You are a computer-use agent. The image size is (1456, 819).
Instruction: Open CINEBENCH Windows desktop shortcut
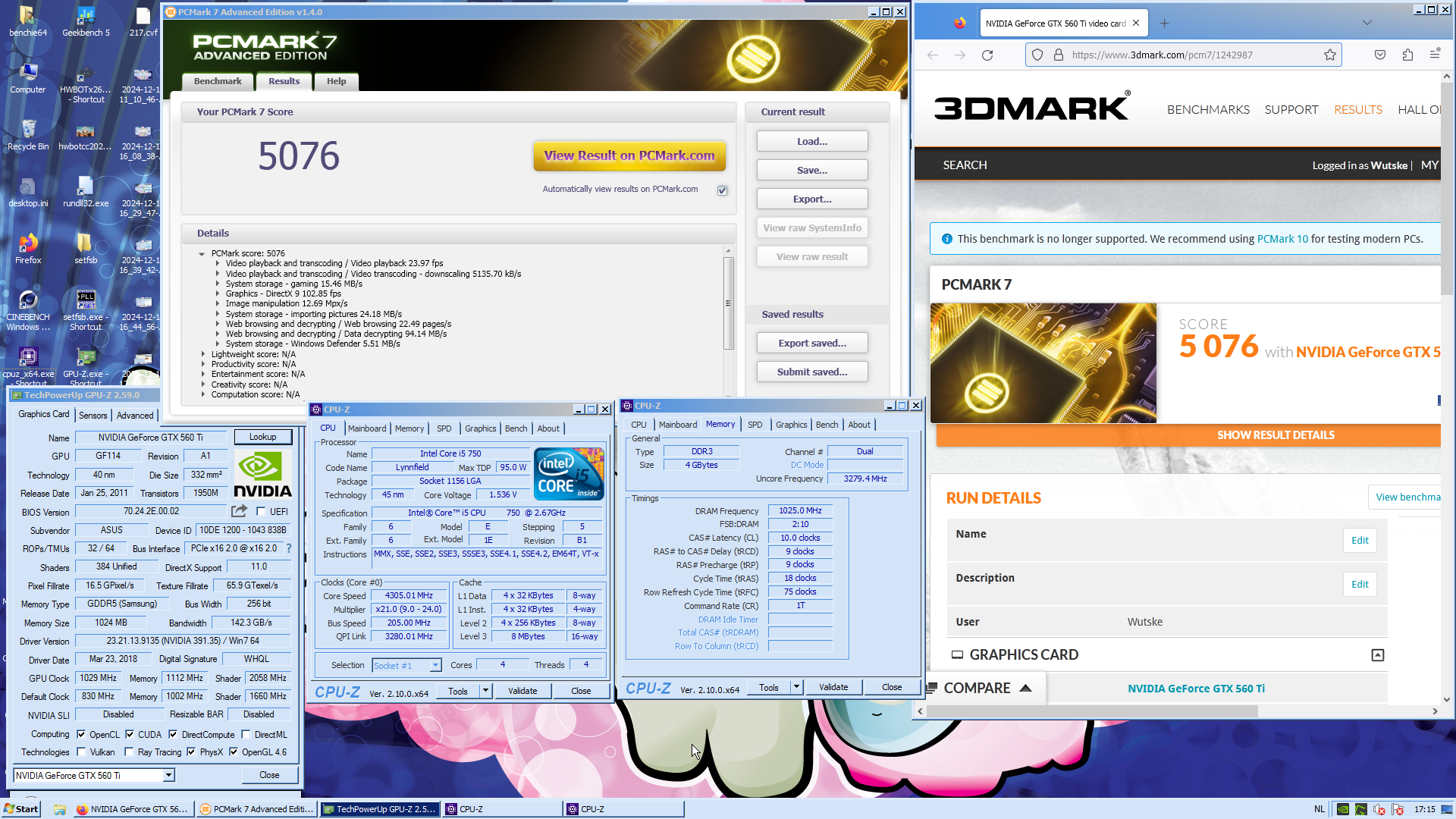[28, 311]
